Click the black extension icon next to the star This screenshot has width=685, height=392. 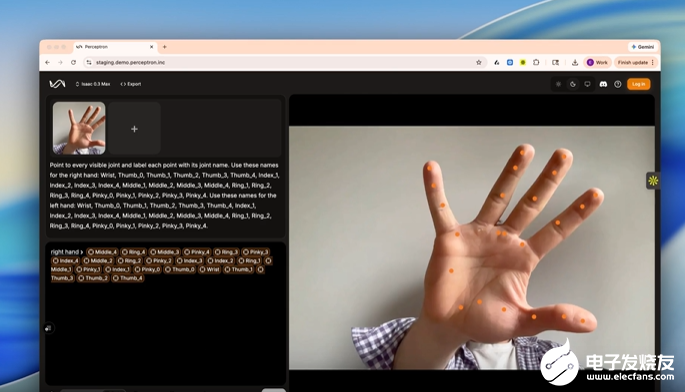point(497,62)
